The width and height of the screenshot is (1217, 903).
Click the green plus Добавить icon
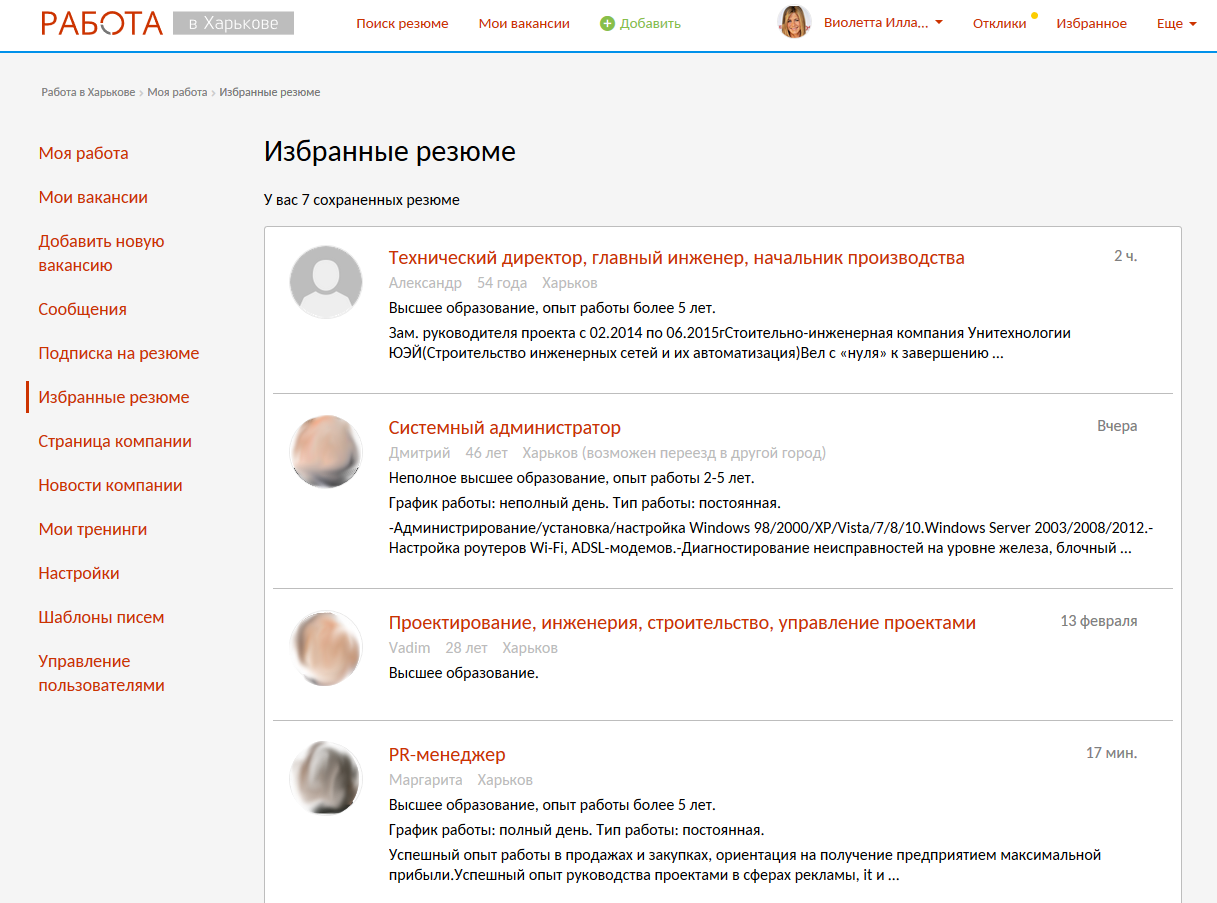(x=607, y=24)
